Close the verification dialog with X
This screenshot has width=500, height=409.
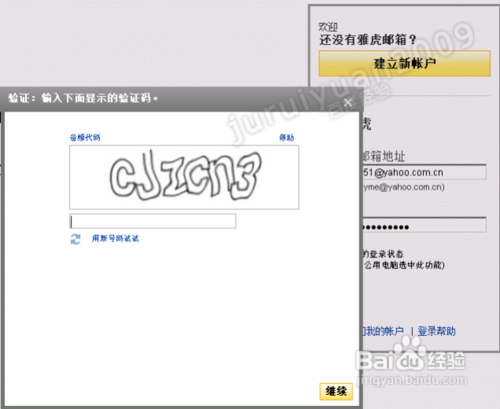click(x=348, y=102)
